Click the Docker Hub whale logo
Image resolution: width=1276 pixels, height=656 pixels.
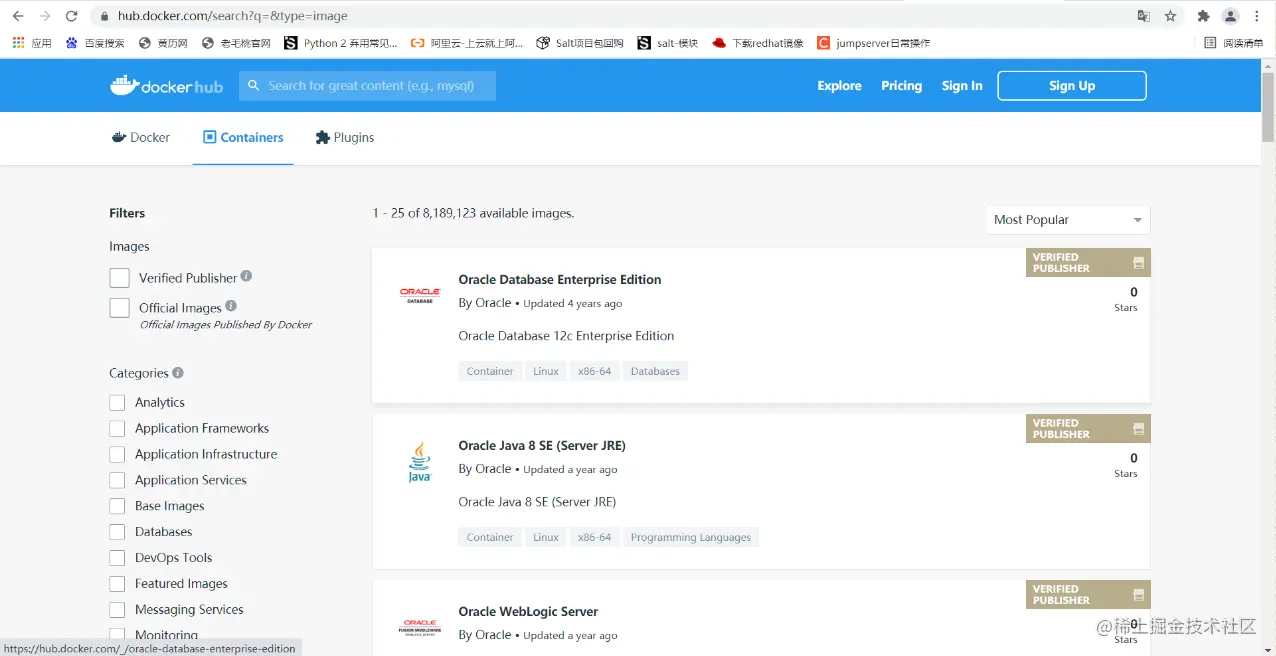tap(166, 86)
